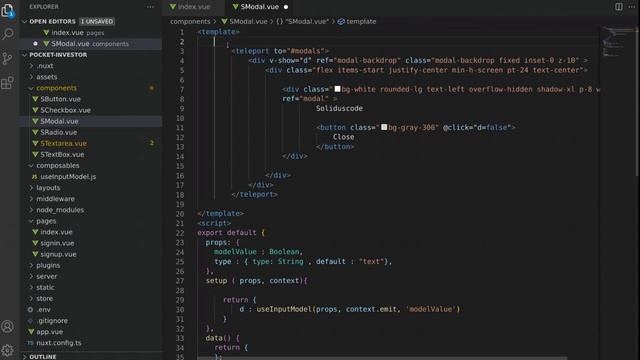Click the vertical editor scrollbar

tap(637, 102)
